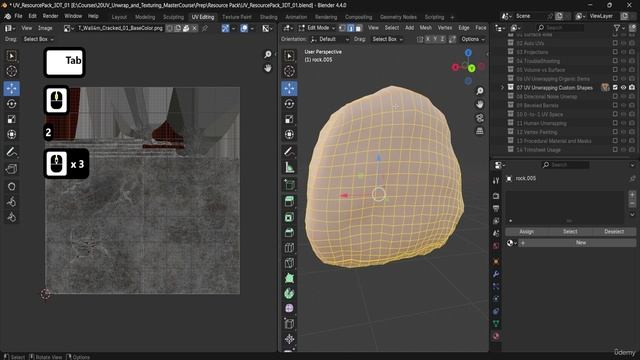Open the Material properties tab
Screen dimensions: 640x360
click(x=496, y=336)
